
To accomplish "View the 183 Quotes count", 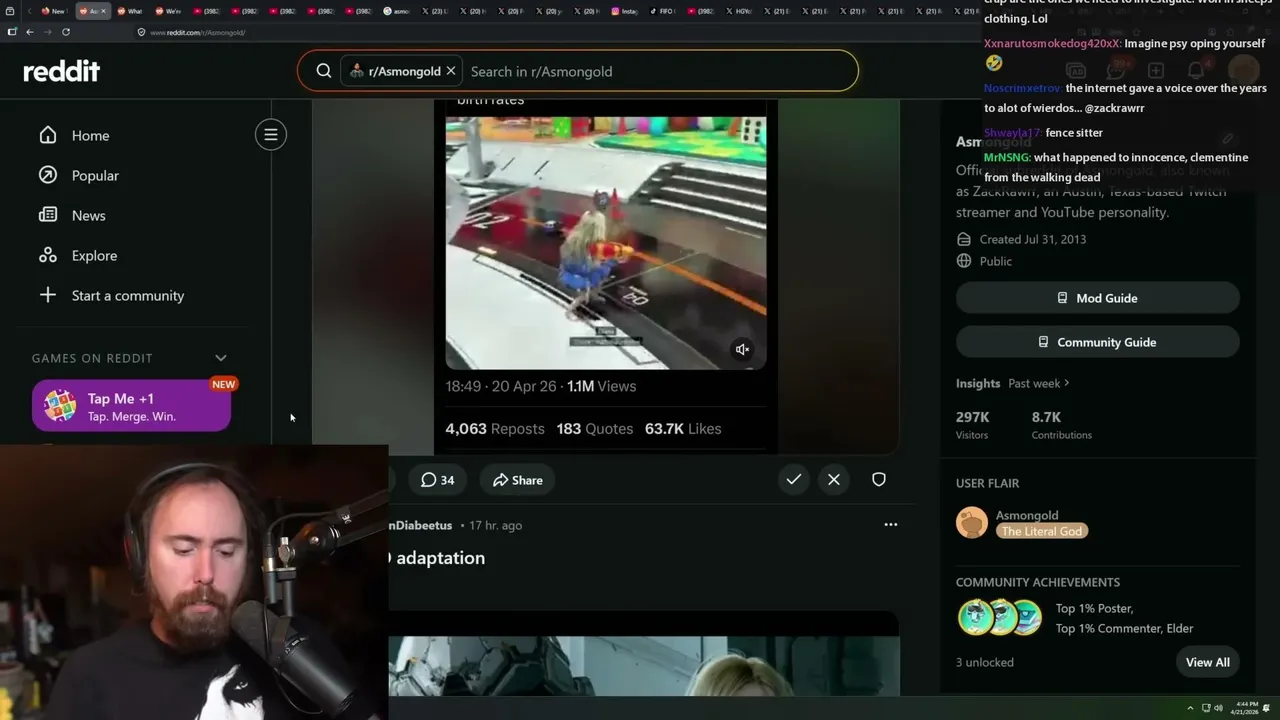I will 595,429.
